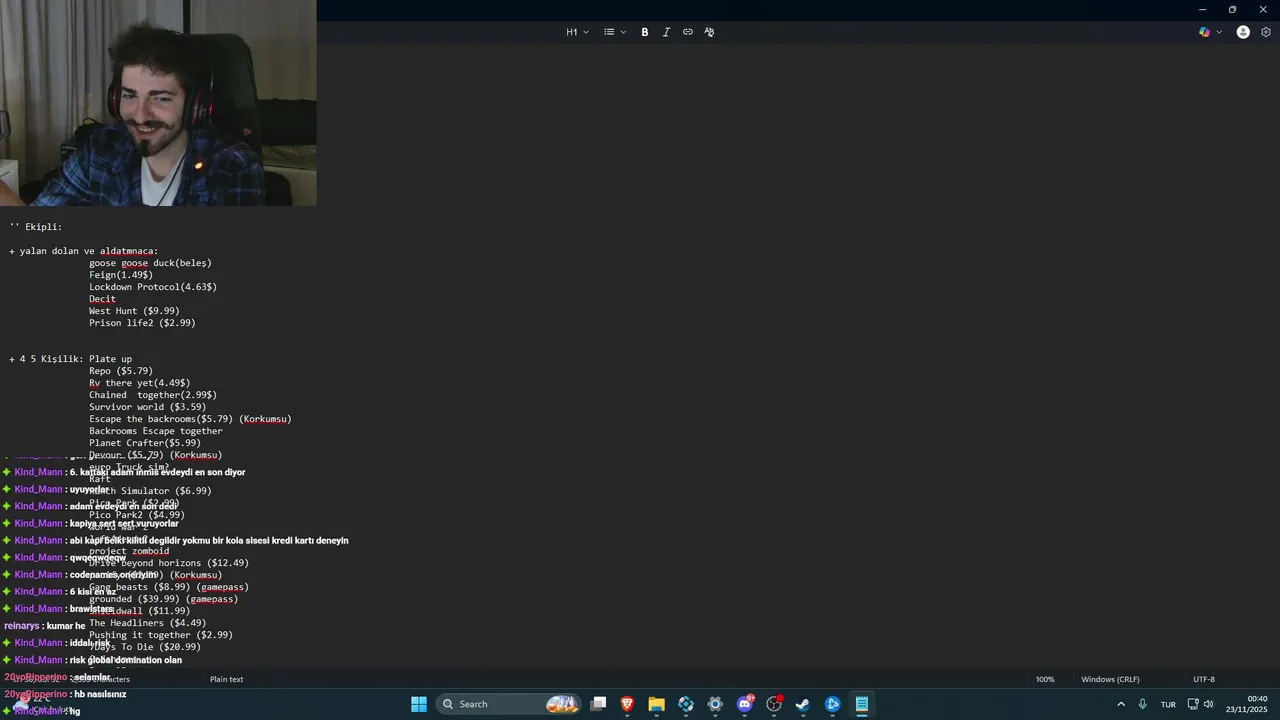The height and width of the screenshot is (720, 1280).
Task: Click the microphone tray icon
Action: tap(1142, 704)
